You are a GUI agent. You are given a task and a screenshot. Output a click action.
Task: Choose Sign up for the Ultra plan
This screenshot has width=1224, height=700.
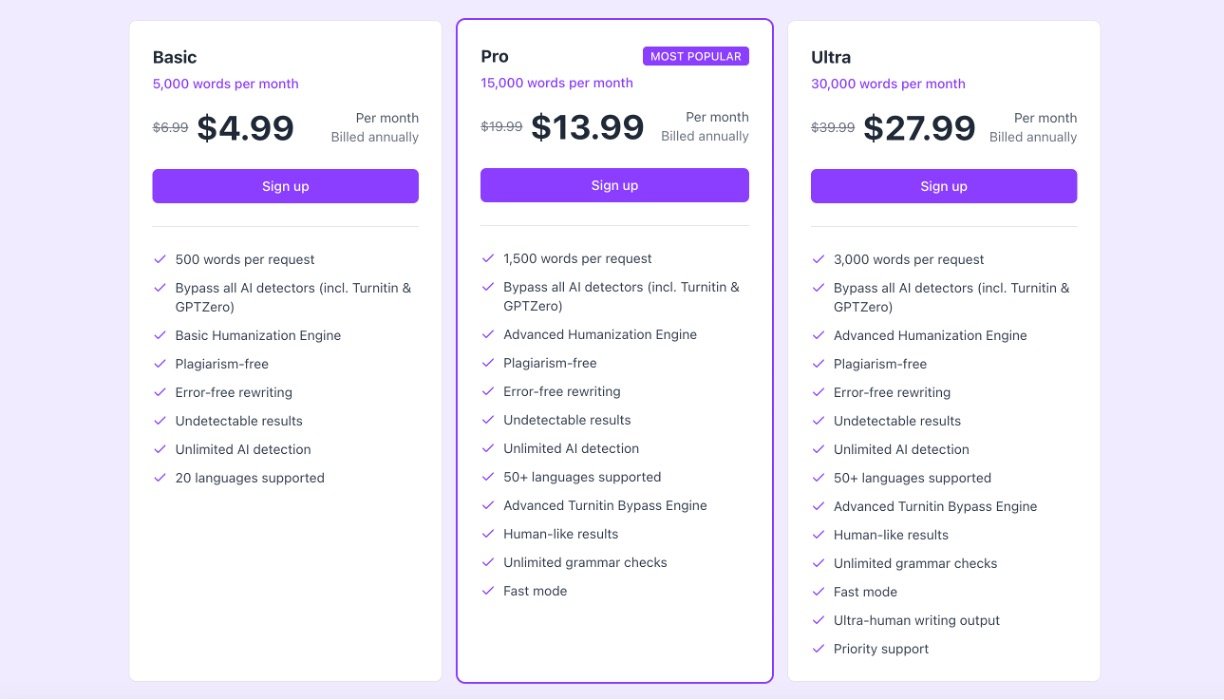[943, 186]
